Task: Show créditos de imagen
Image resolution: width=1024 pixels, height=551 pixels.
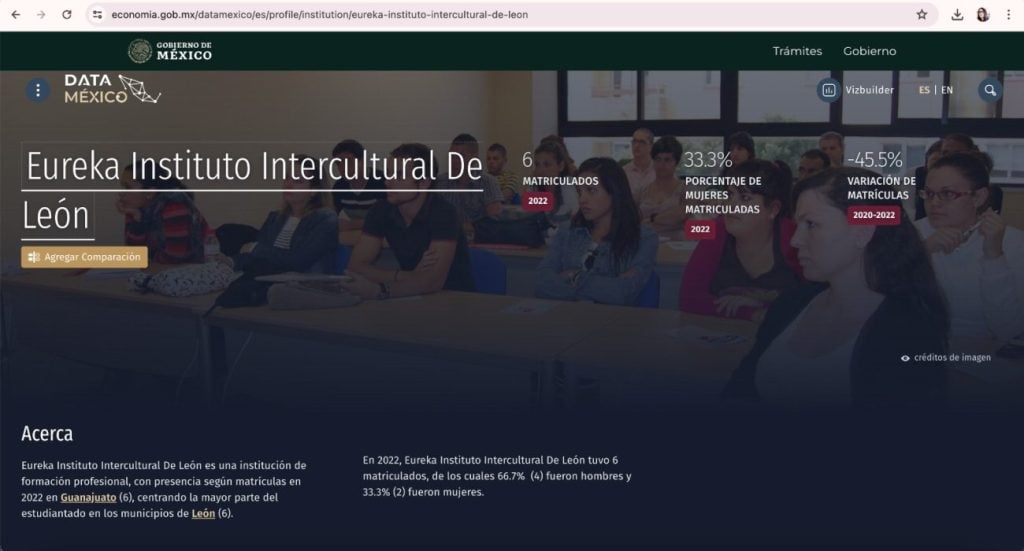Action: click(946, 357)
